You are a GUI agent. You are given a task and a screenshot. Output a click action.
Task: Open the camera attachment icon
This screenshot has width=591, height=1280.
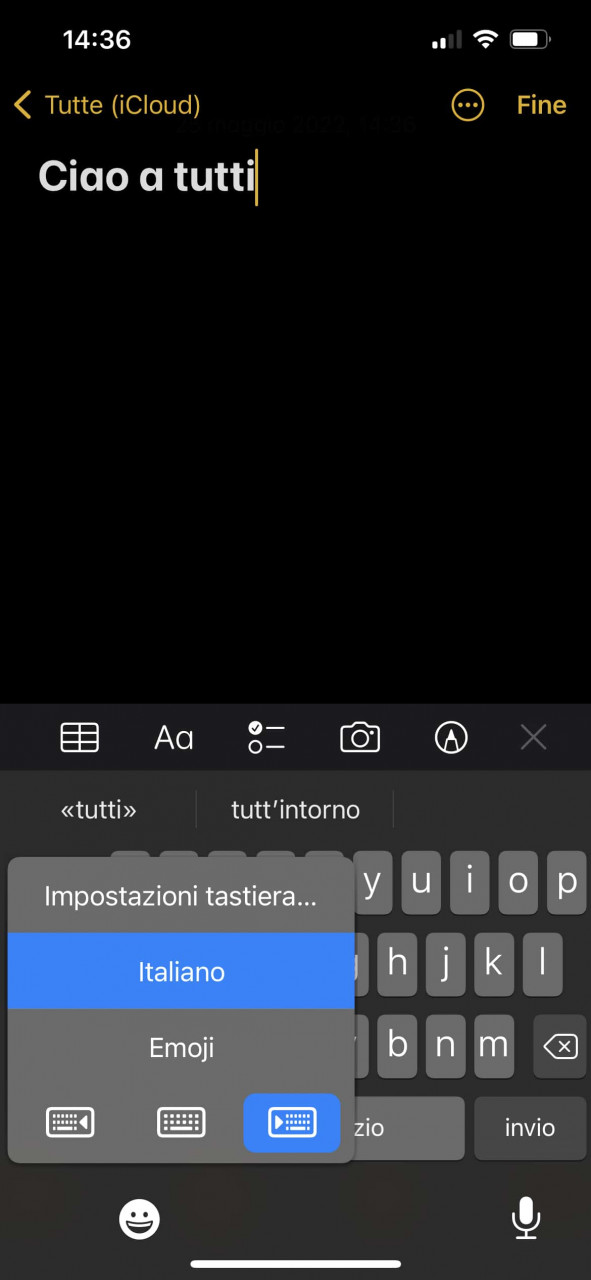coord(360,738)
